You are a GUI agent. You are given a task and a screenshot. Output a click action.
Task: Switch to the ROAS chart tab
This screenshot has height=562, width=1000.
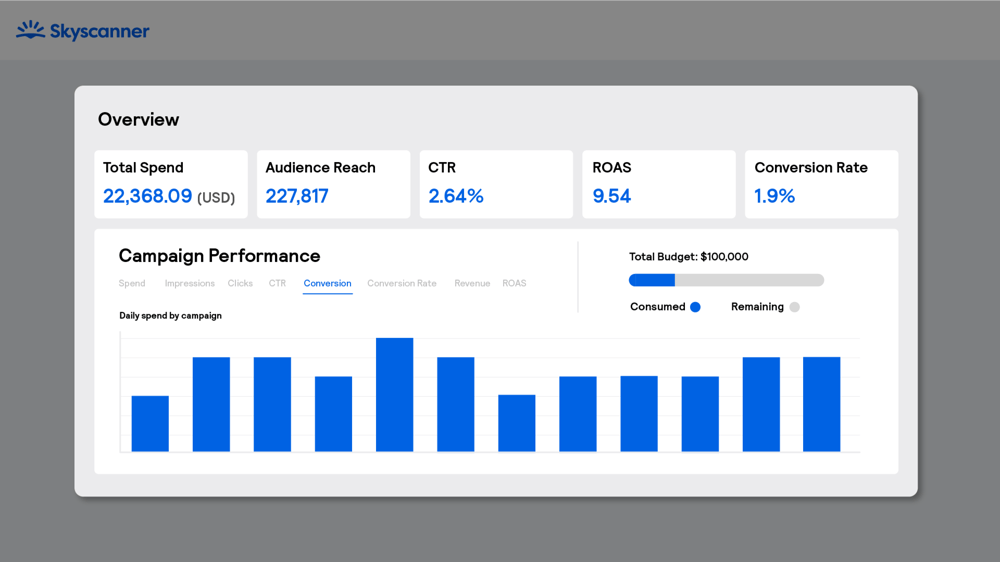(x=514, y=284)
